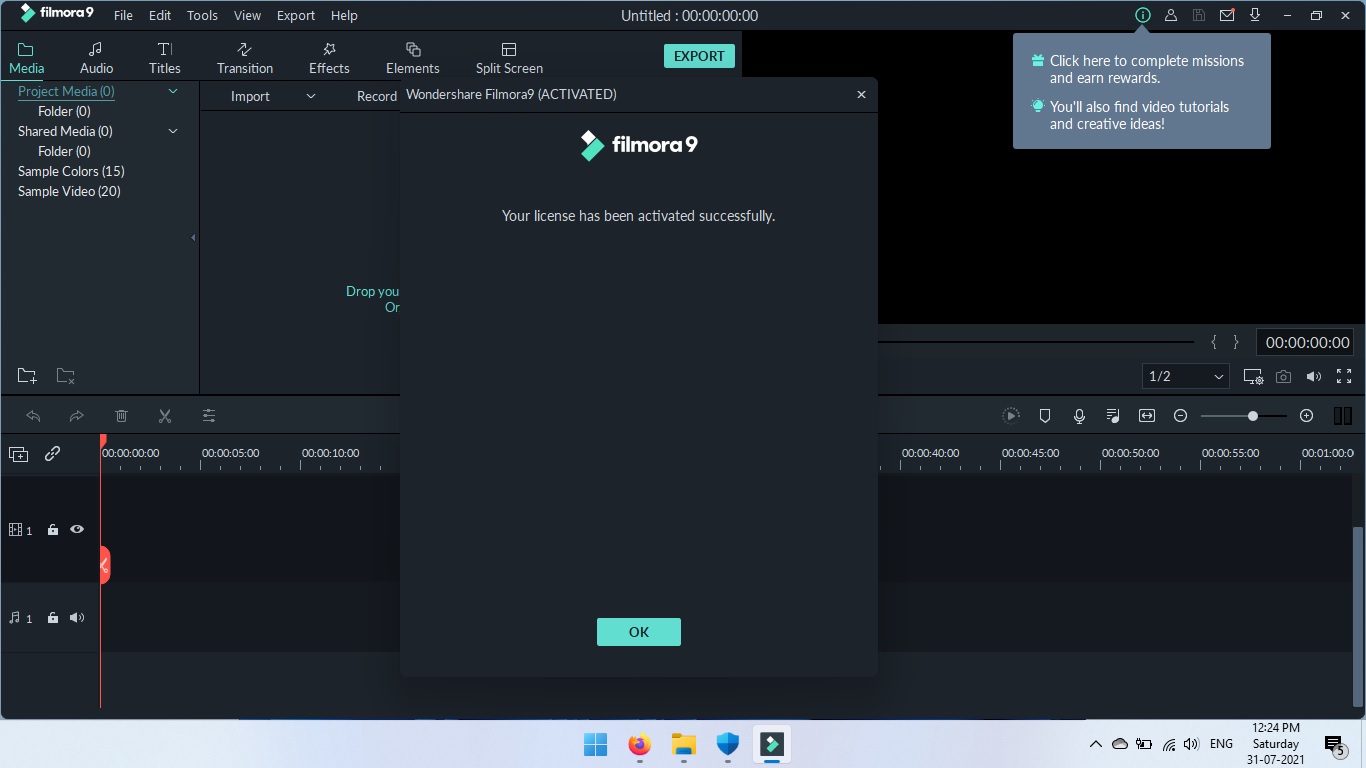Mute audio track 1 speaker icon
The image size is (1366, 768).
77,618
